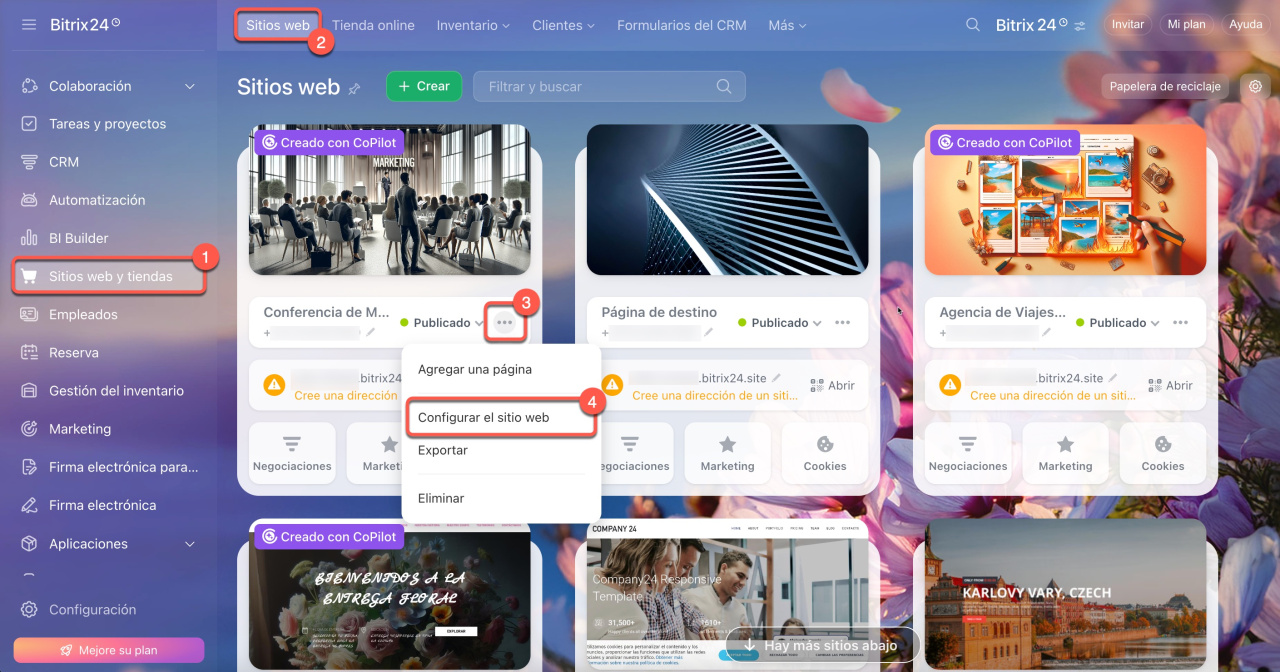This screenshot has height=672, width=1280.
Task: Choose Eliminar in the context menu
Action: pyautogui.click(x=441, y=498)
